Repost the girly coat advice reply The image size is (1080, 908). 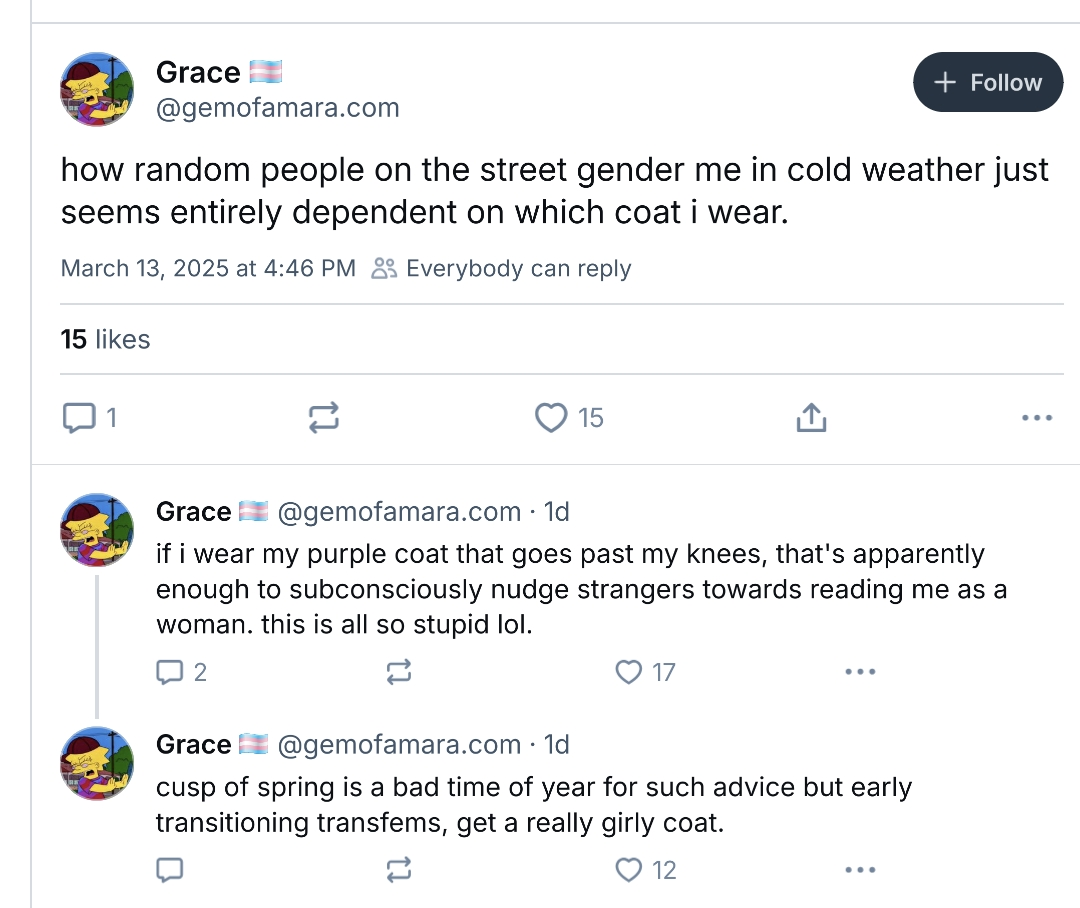(x=398, y=870)
